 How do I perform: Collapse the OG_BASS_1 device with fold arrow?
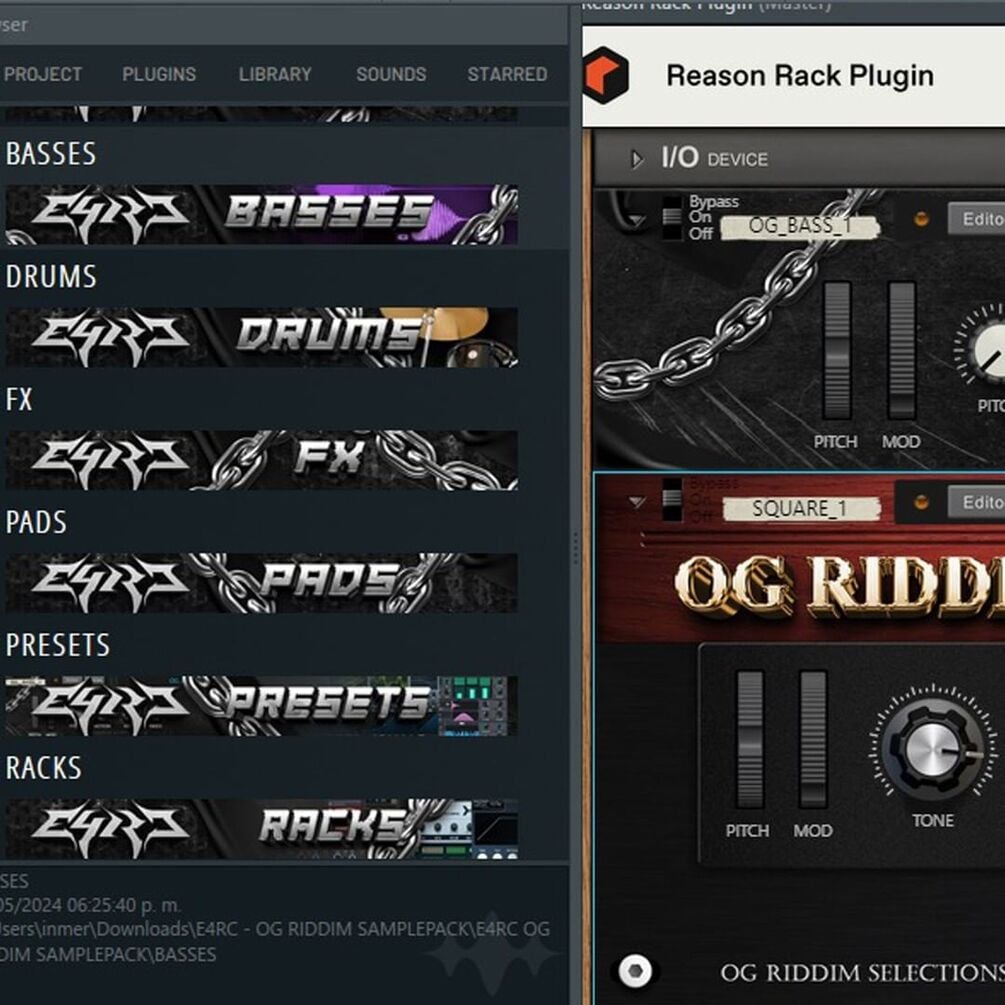click(x=636, y=220)
